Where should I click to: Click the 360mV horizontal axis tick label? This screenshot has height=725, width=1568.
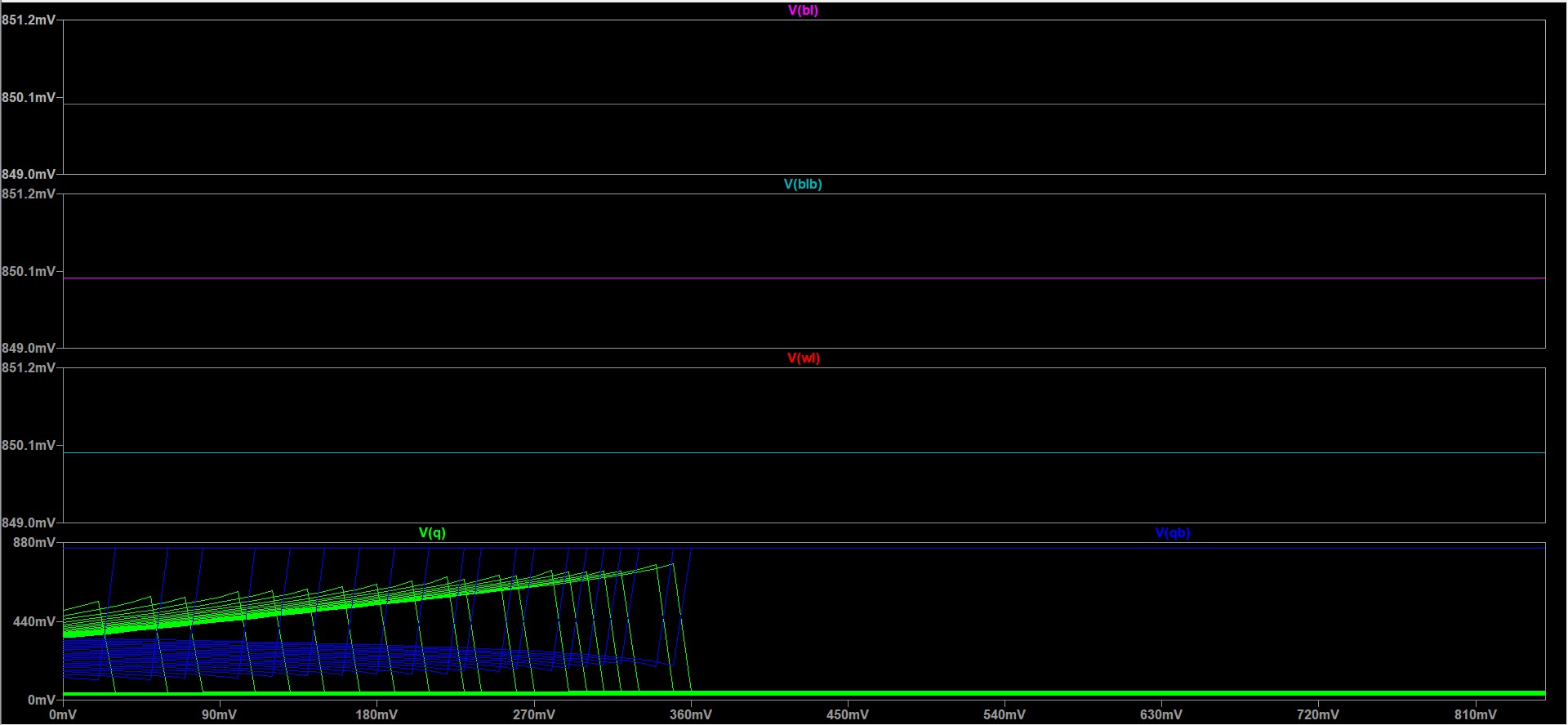point(691,715)
